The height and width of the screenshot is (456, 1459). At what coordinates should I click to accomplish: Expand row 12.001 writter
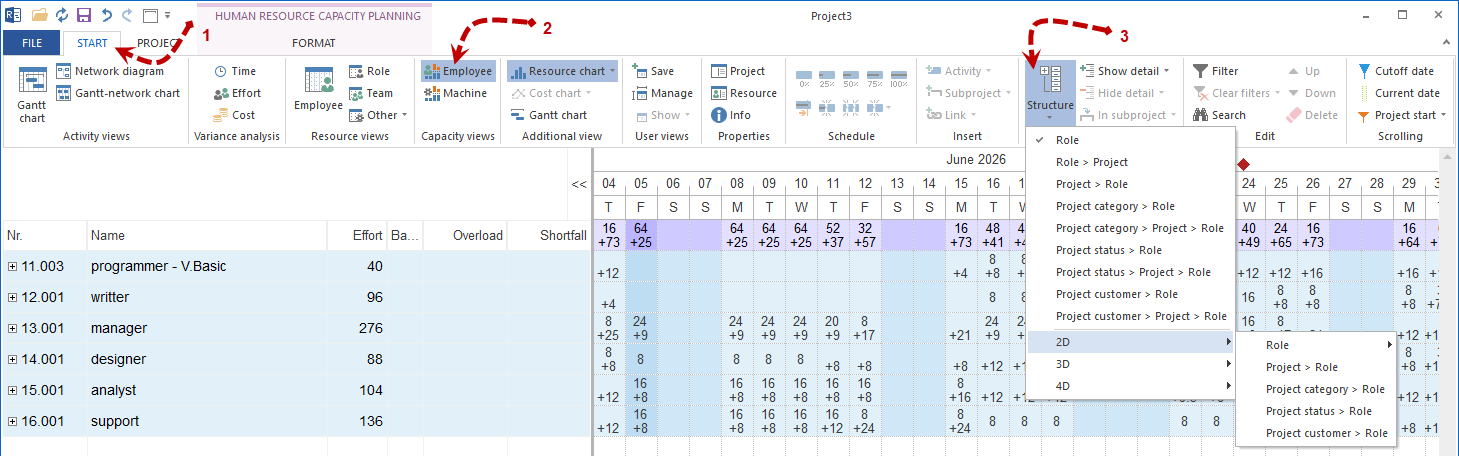(x=12, y=297)
